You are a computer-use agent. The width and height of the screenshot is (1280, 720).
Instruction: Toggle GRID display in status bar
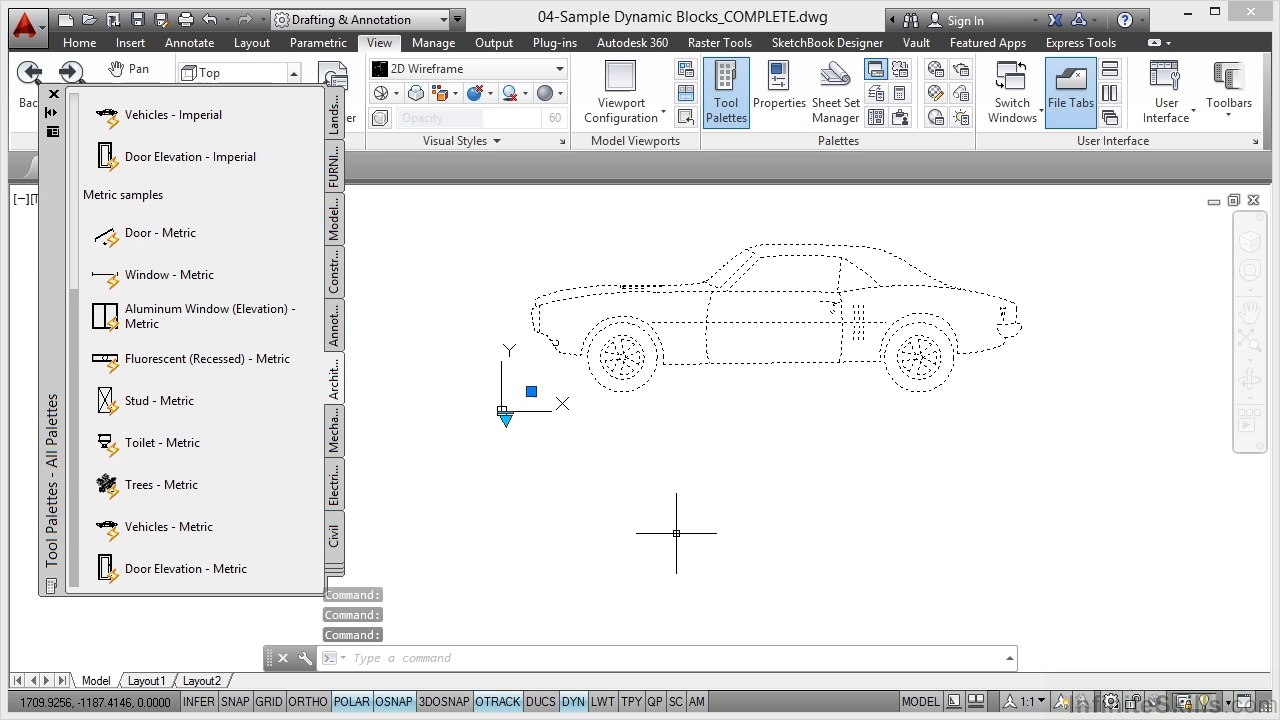(269, 702)
